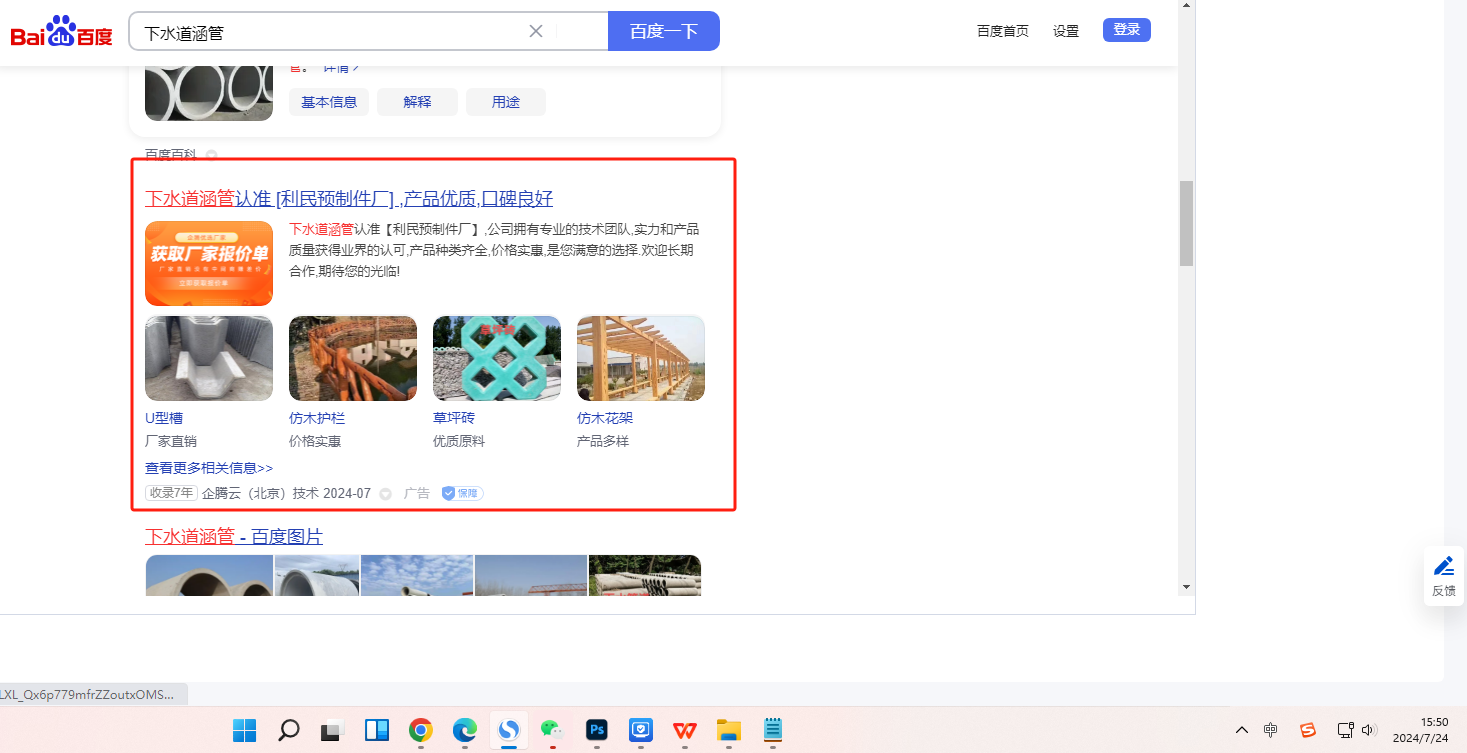Open the 下水道涵管 - 百度图片 link

pyautogui.click(x=234, y=536)
